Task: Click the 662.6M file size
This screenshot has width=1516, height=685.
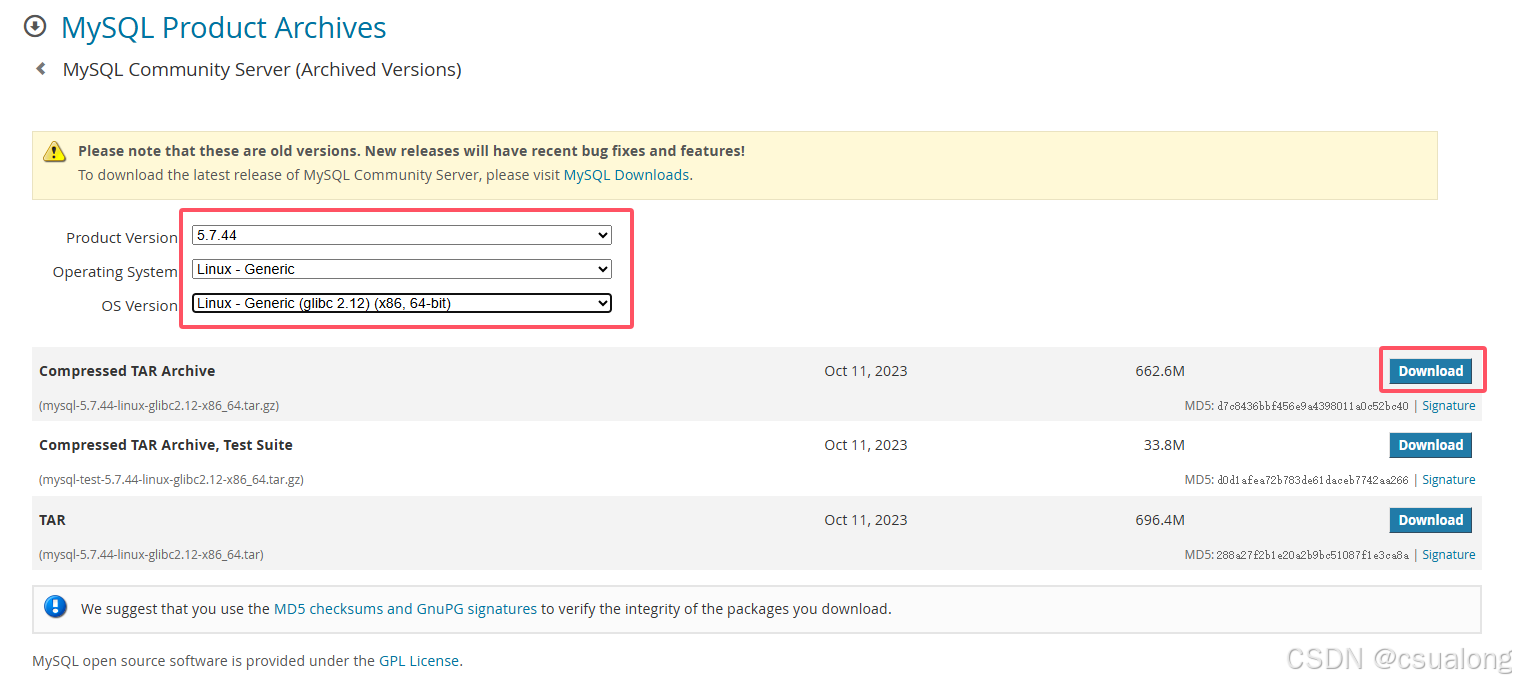Action: [x=1160, y=371]
